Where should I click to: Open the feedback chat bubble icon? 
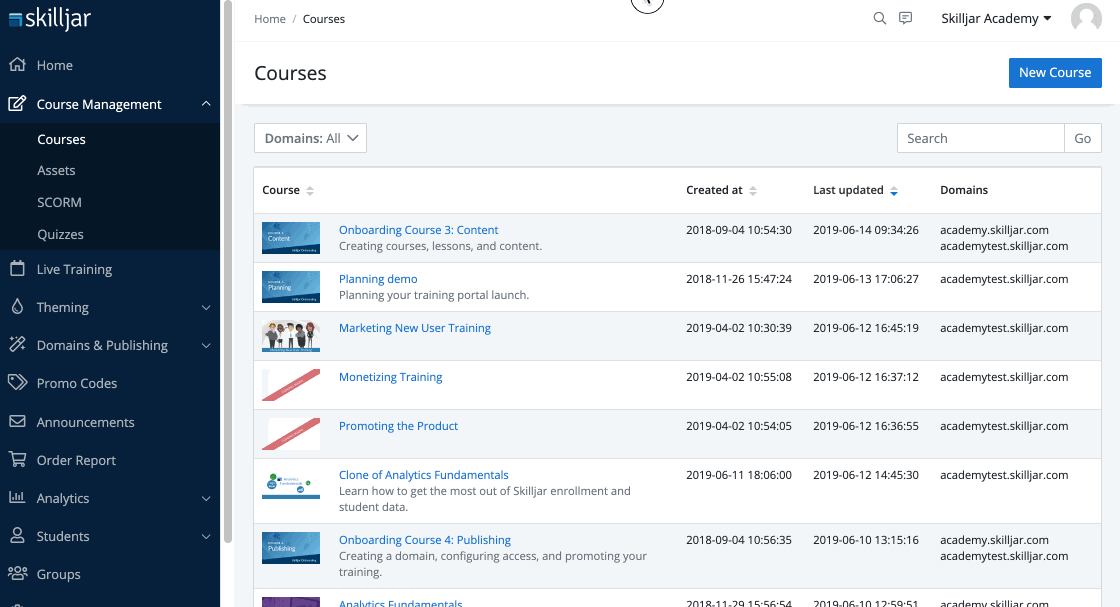(x=906, y=18)
